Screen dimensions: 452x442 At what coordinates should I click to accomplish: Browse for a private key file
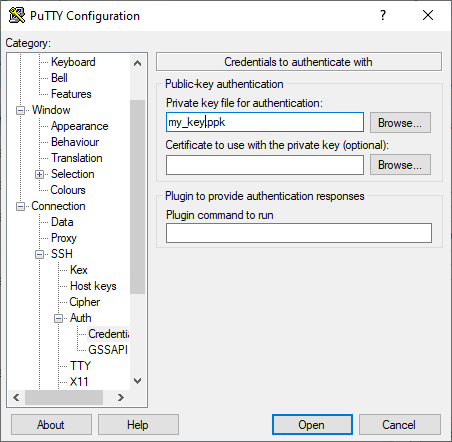tap(400, 123)
